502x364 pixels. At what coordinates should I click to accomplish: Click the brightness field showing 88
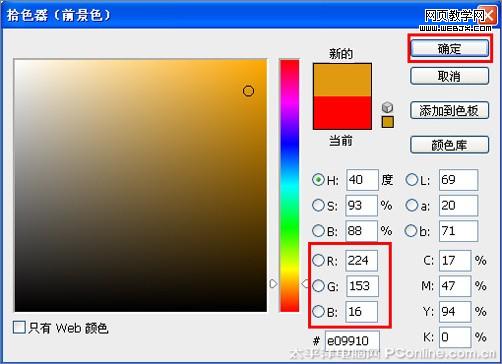pyautogui.click(x=362, y=231)
